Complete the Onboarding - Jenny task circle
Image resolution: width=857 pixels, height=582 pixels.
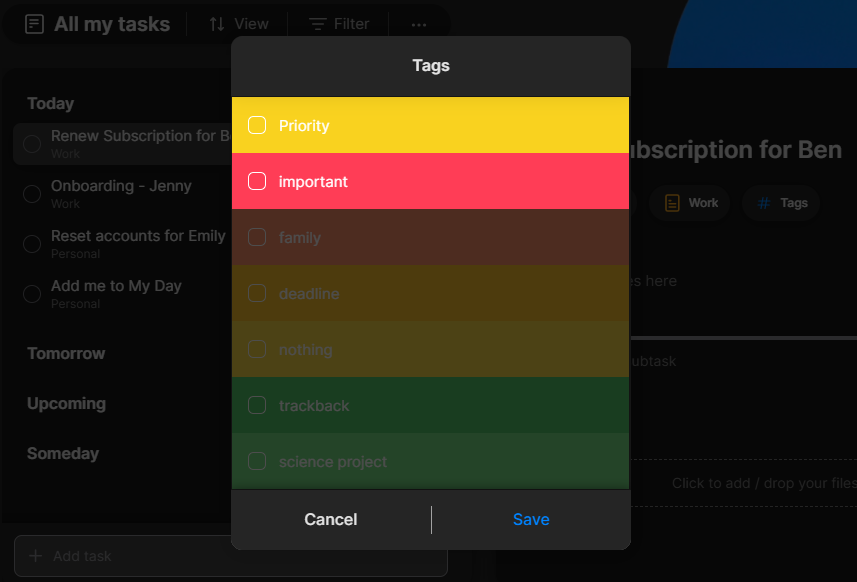click(x=32, y=193)
